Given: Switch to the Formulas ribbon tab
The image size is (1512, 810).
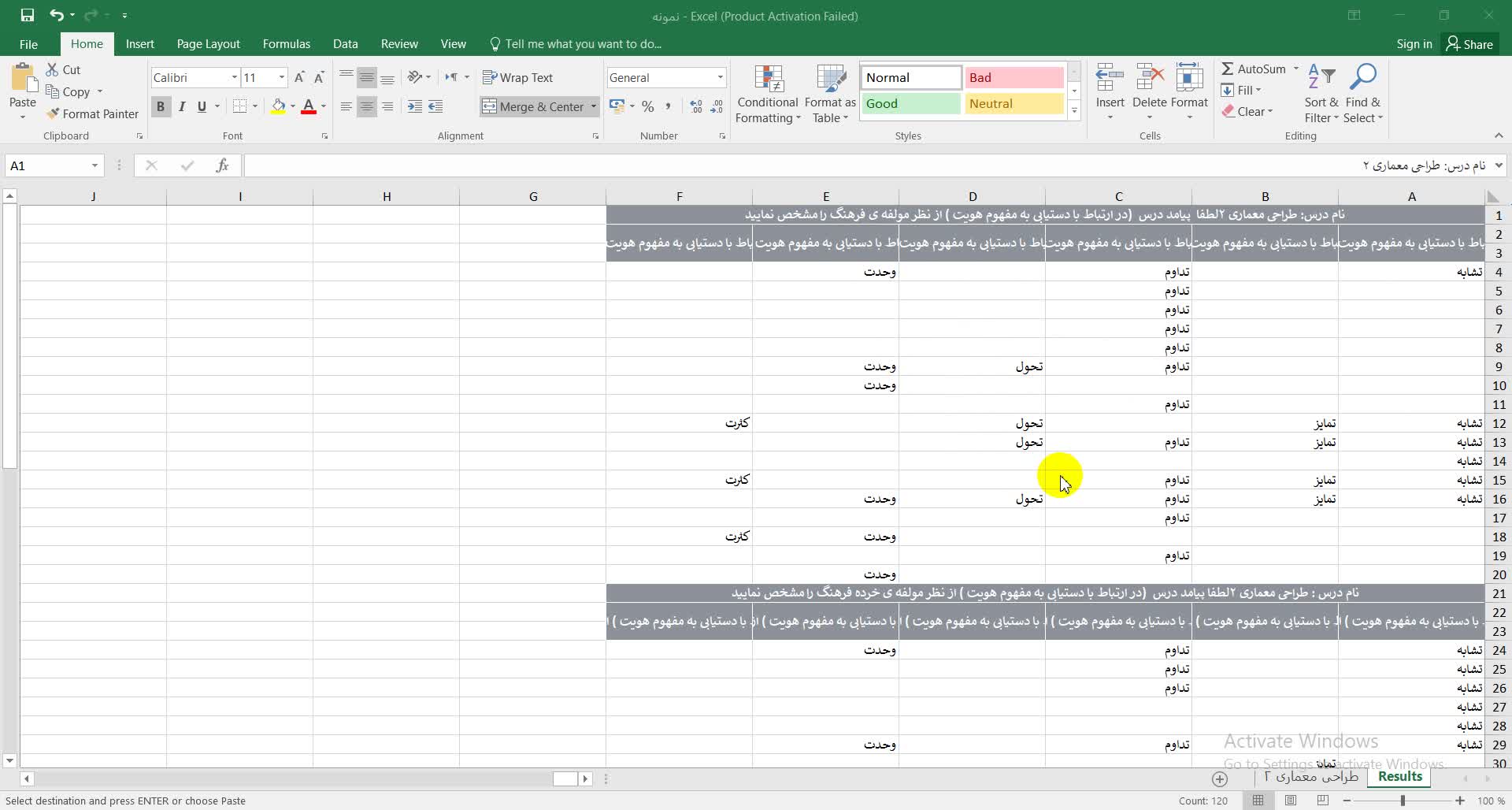Looking at the screenshot, I should point(286,44).
